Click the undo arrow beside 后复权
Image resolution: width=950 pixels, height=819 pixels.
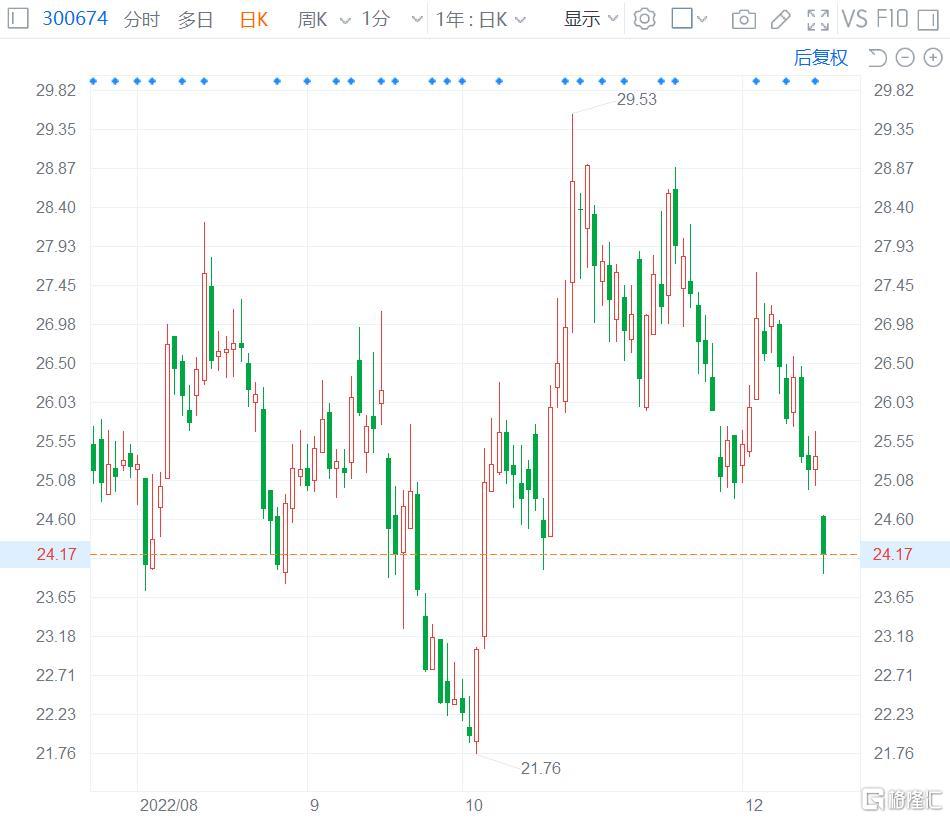point(877,58)
